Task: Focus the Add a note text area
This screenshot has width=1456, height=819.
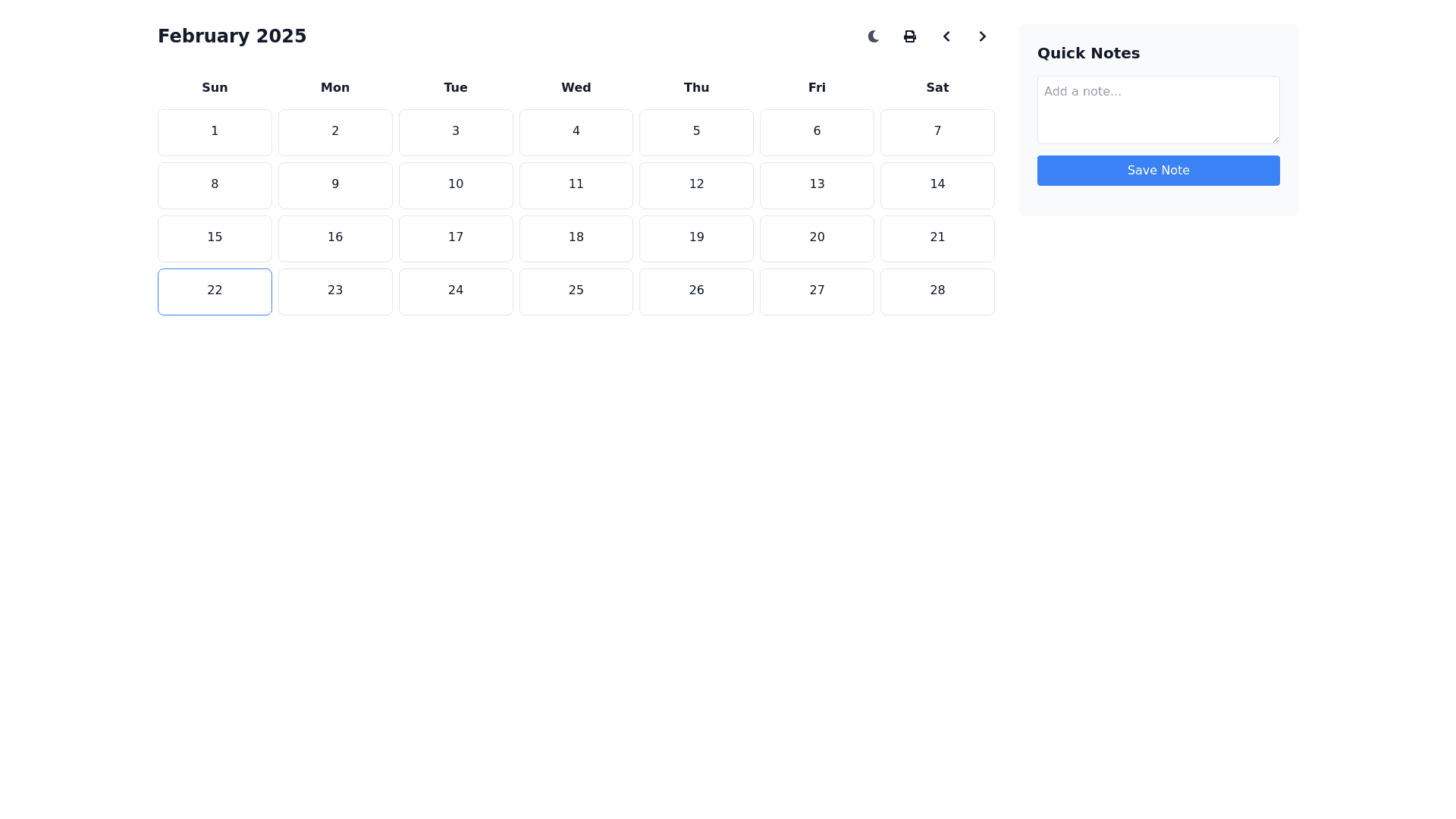Action: point(1158,110)
